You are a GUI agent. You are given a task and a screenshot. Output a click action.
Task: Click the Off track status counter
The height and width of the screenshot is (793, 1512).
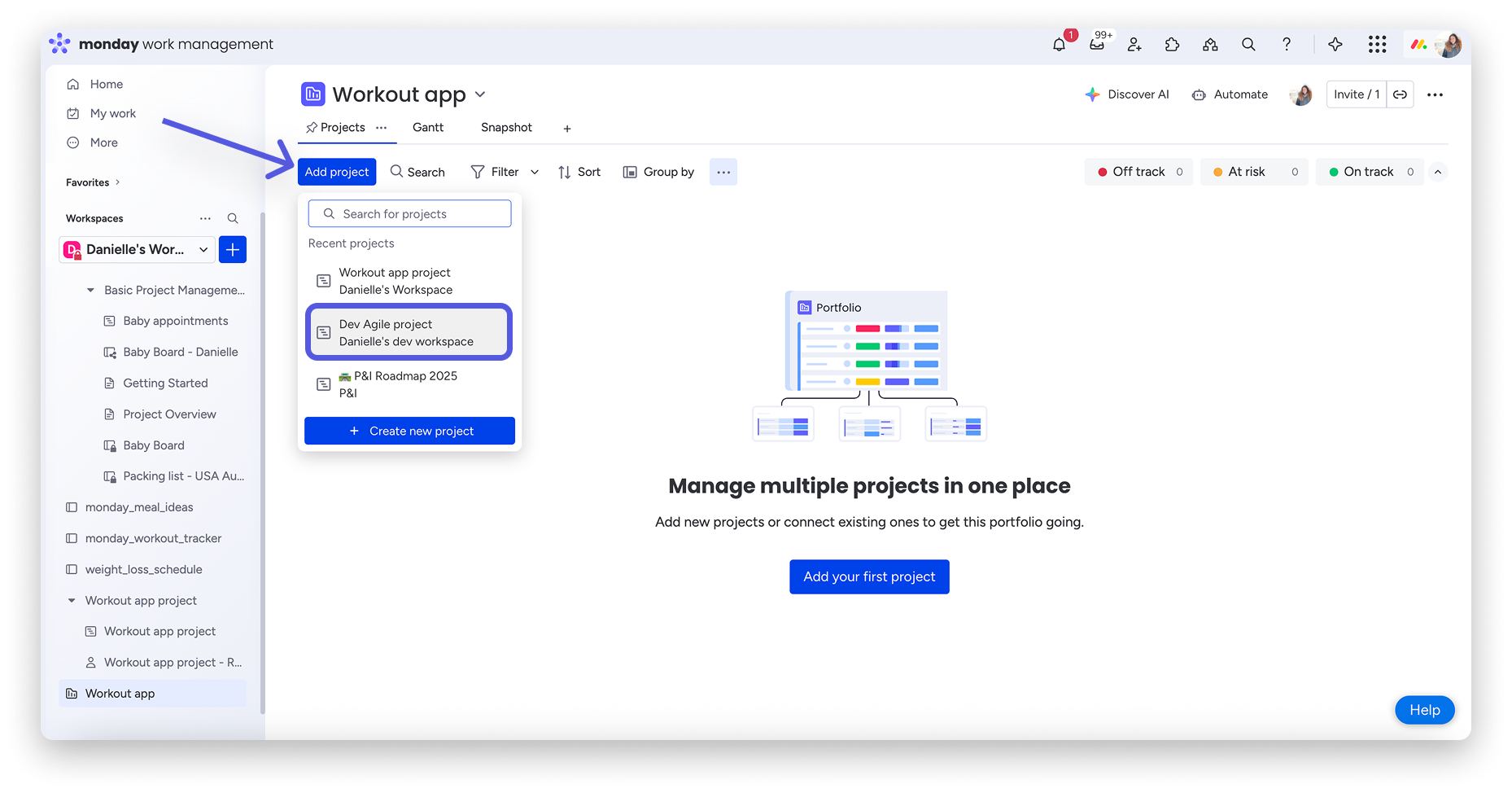(x=1138, y=172)
